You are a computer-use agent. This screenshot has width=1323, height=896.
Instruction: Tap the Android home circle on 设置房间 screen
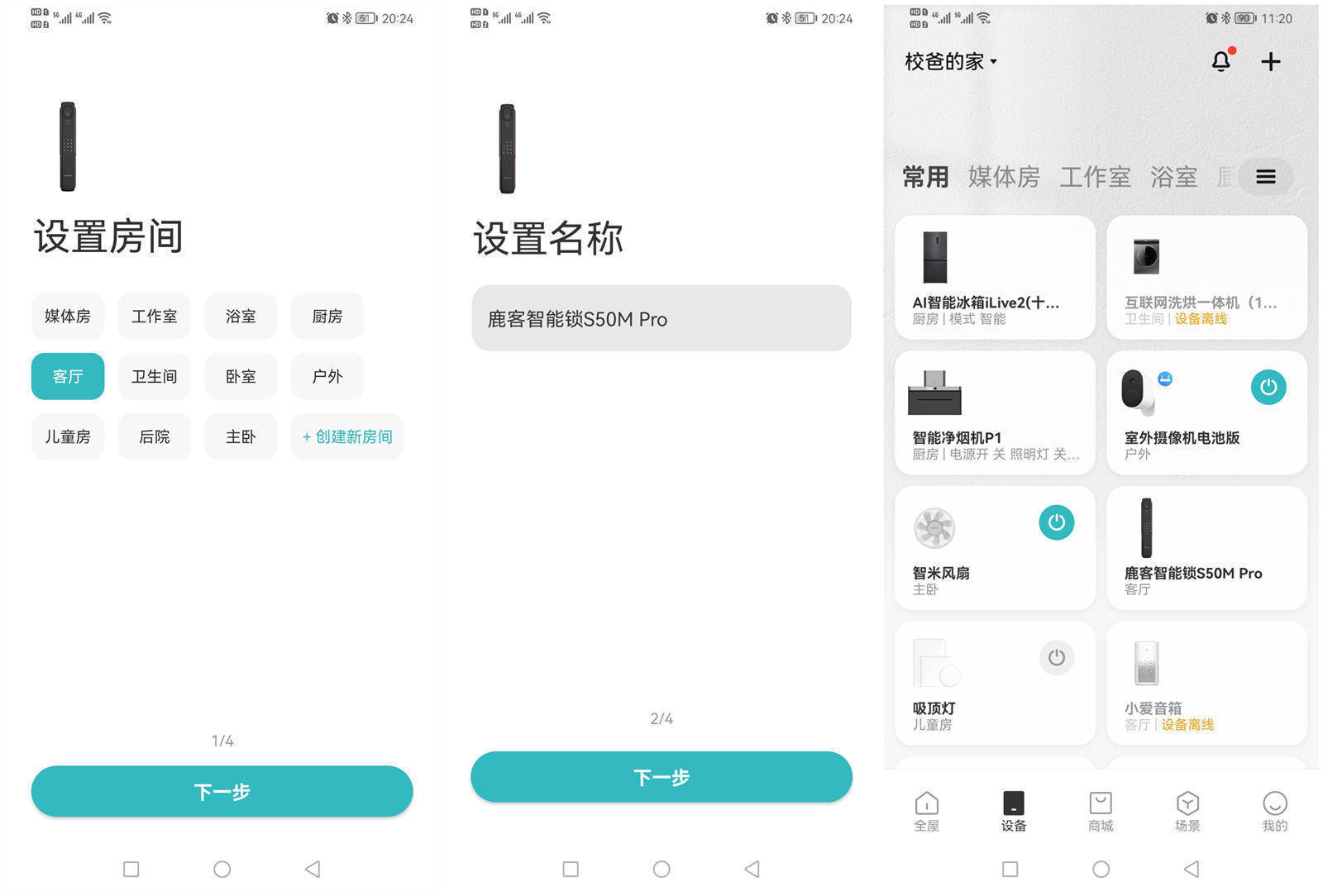222,869
